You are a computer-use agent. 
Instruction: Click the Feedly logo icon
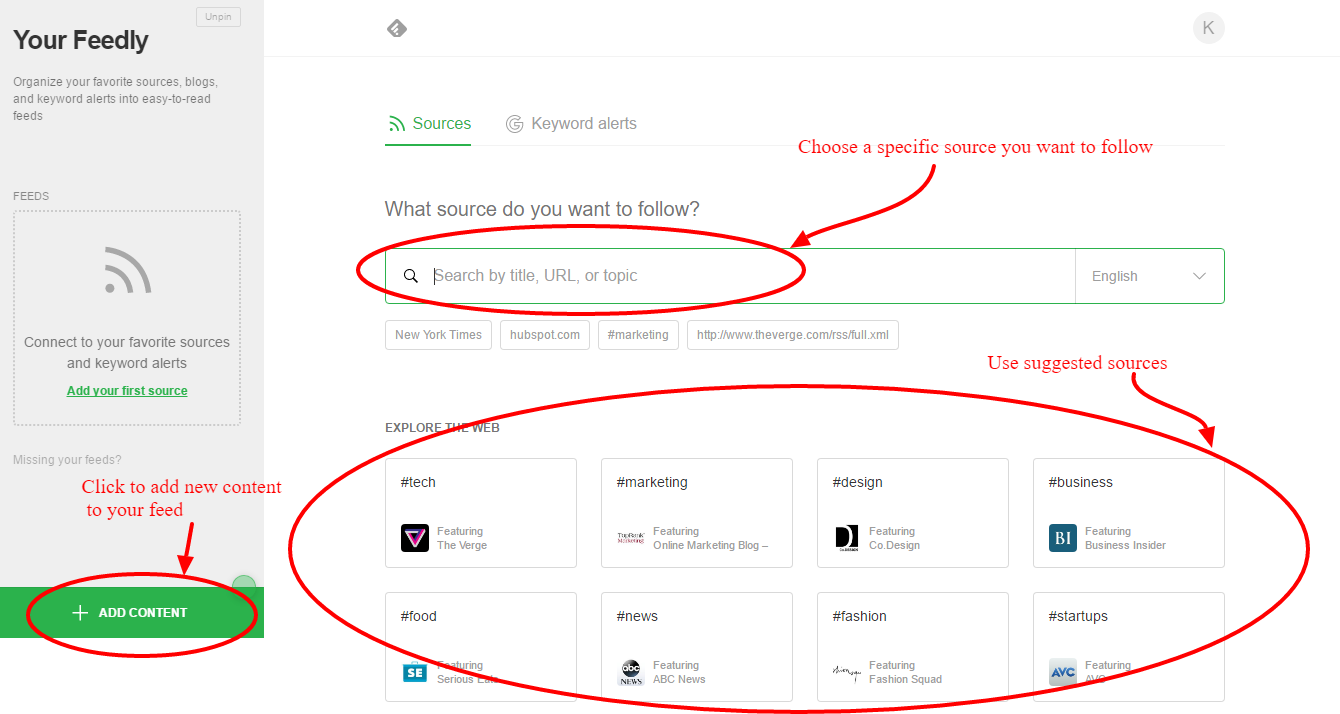tap(397, 28)
